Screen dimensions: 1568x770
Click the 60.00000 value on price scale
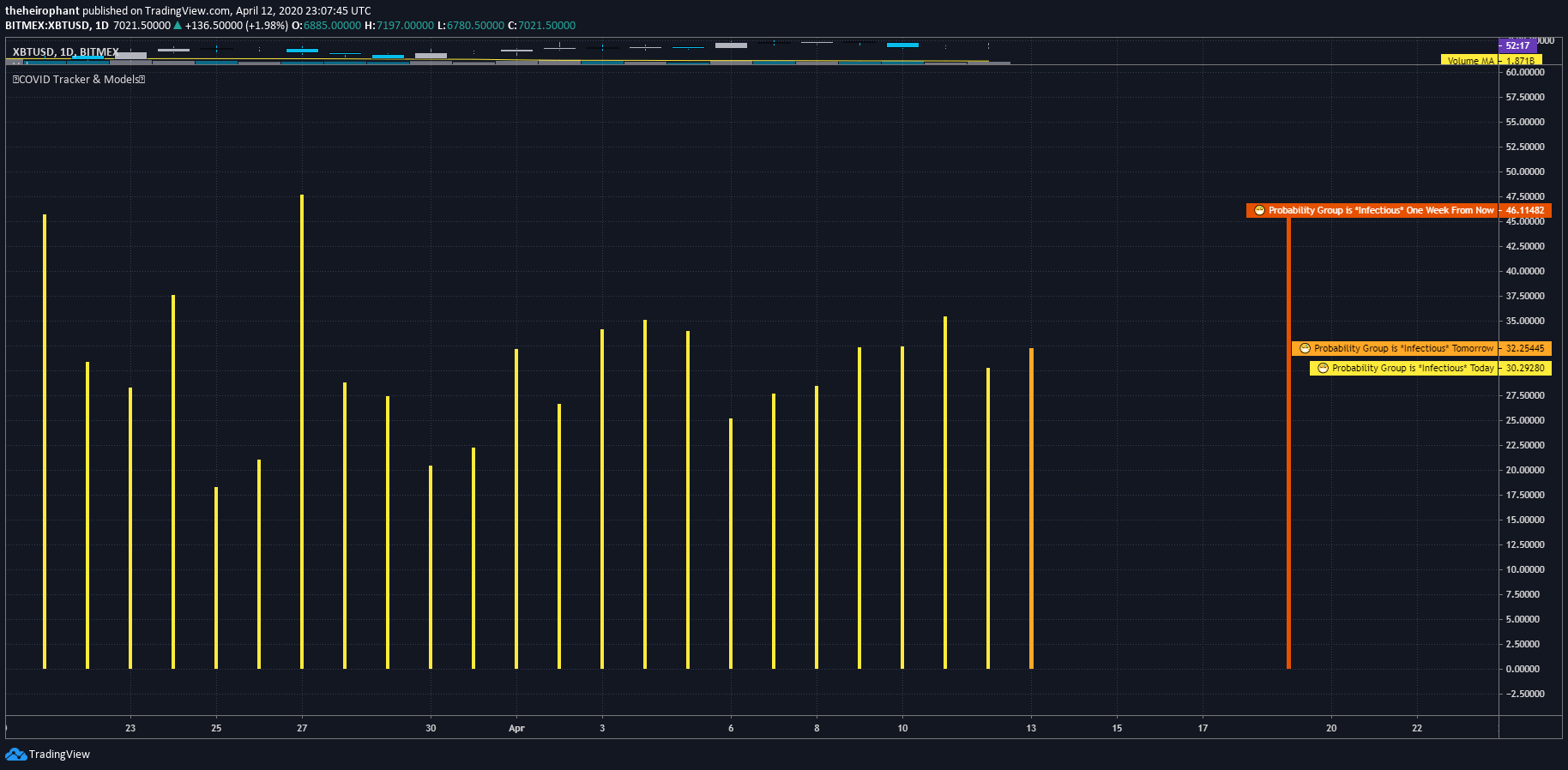1525,72
